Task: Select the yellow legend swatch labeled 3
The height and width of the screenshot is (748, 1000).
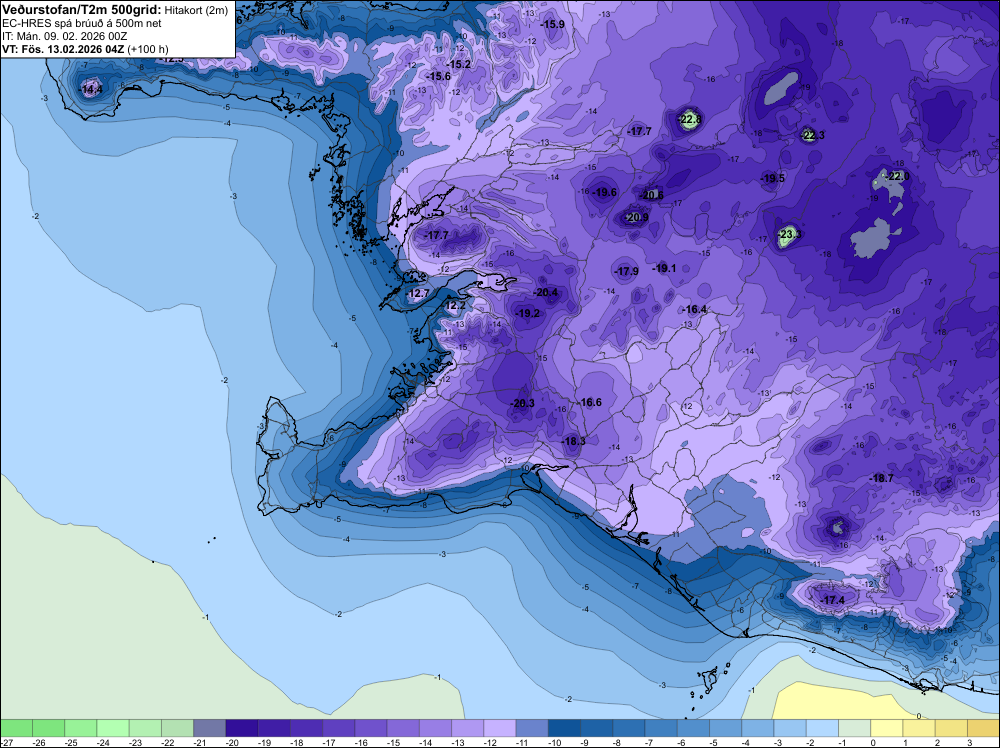Action: (x=983, y=728)
